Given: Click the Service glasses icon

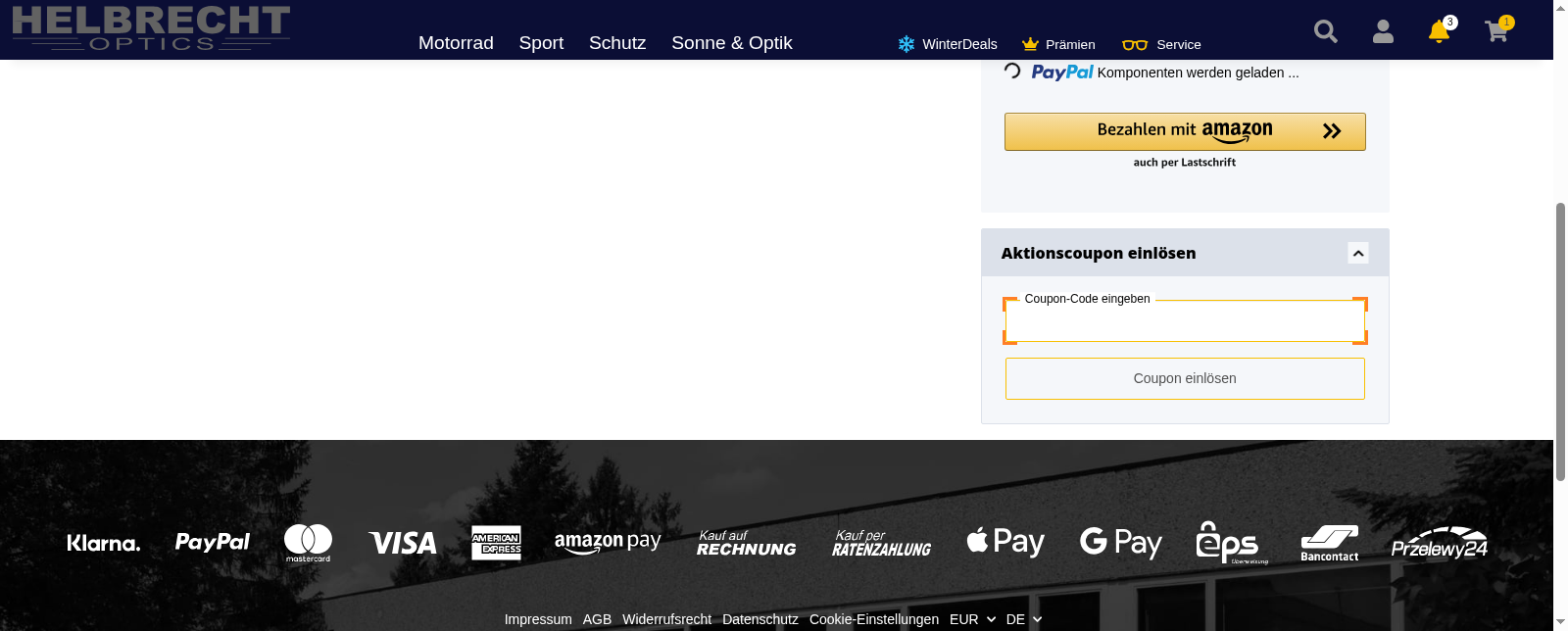Looking at the screenshot, I should tap(1135, 45).
